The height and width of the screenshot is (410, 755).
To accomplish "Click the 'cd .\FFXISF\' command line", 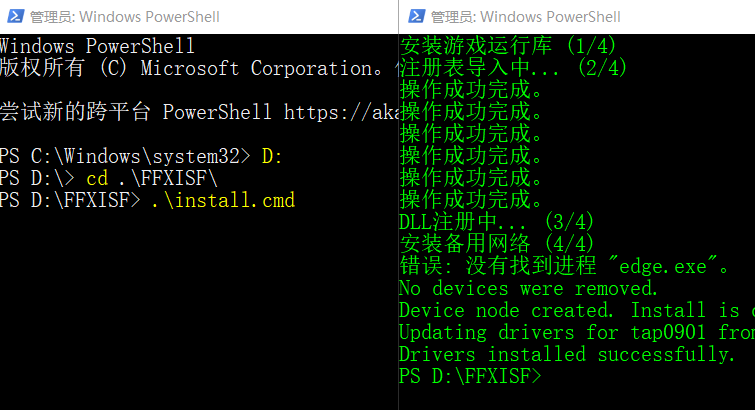I will [152, 178].
